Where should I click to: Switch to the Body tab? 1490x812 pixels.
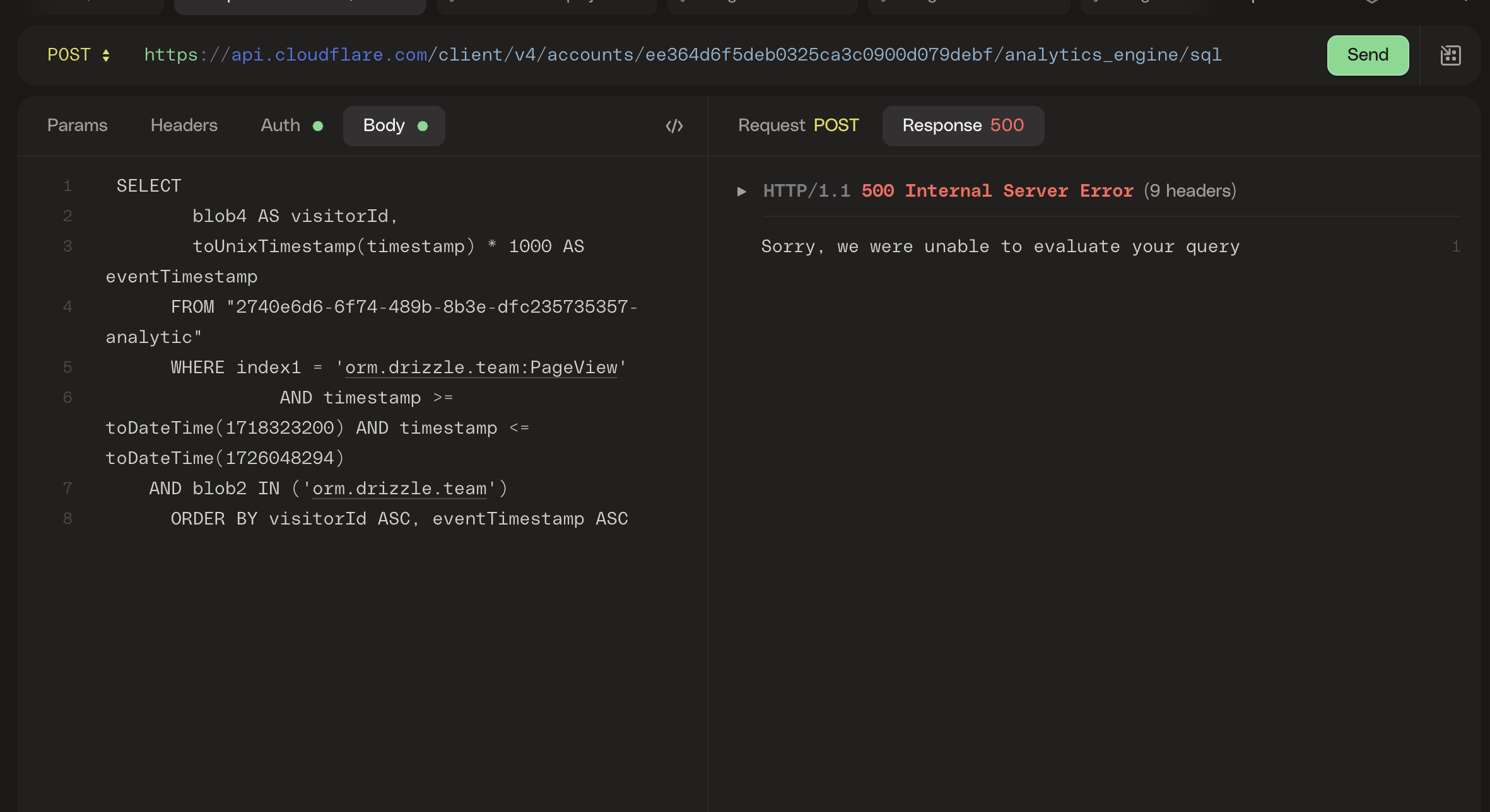(x=384, y=125)
